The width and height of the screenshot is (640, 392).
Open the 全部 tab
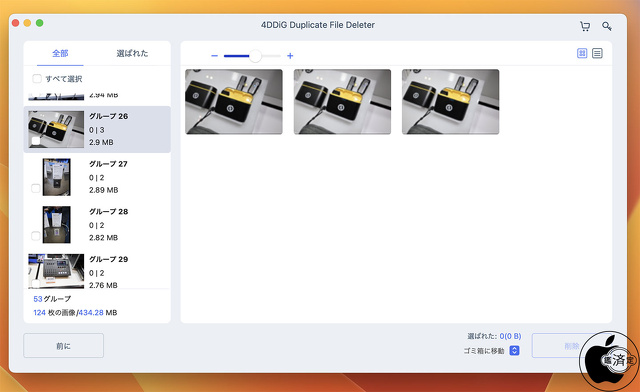click(60, 53)
